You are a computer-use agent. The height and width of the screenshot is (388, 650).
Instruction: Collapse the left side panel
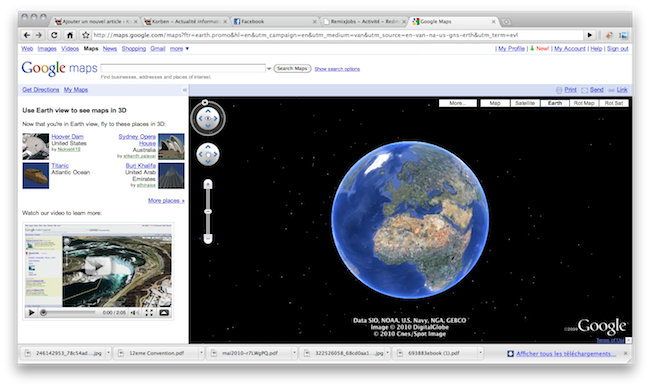tap(185, 90)
